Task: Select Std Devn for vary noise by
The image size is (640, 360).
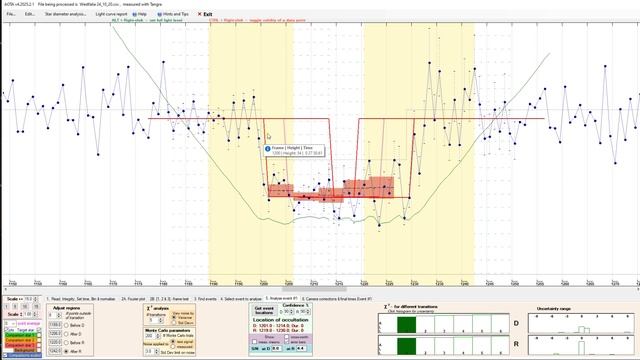Action: tap(174, 322)
